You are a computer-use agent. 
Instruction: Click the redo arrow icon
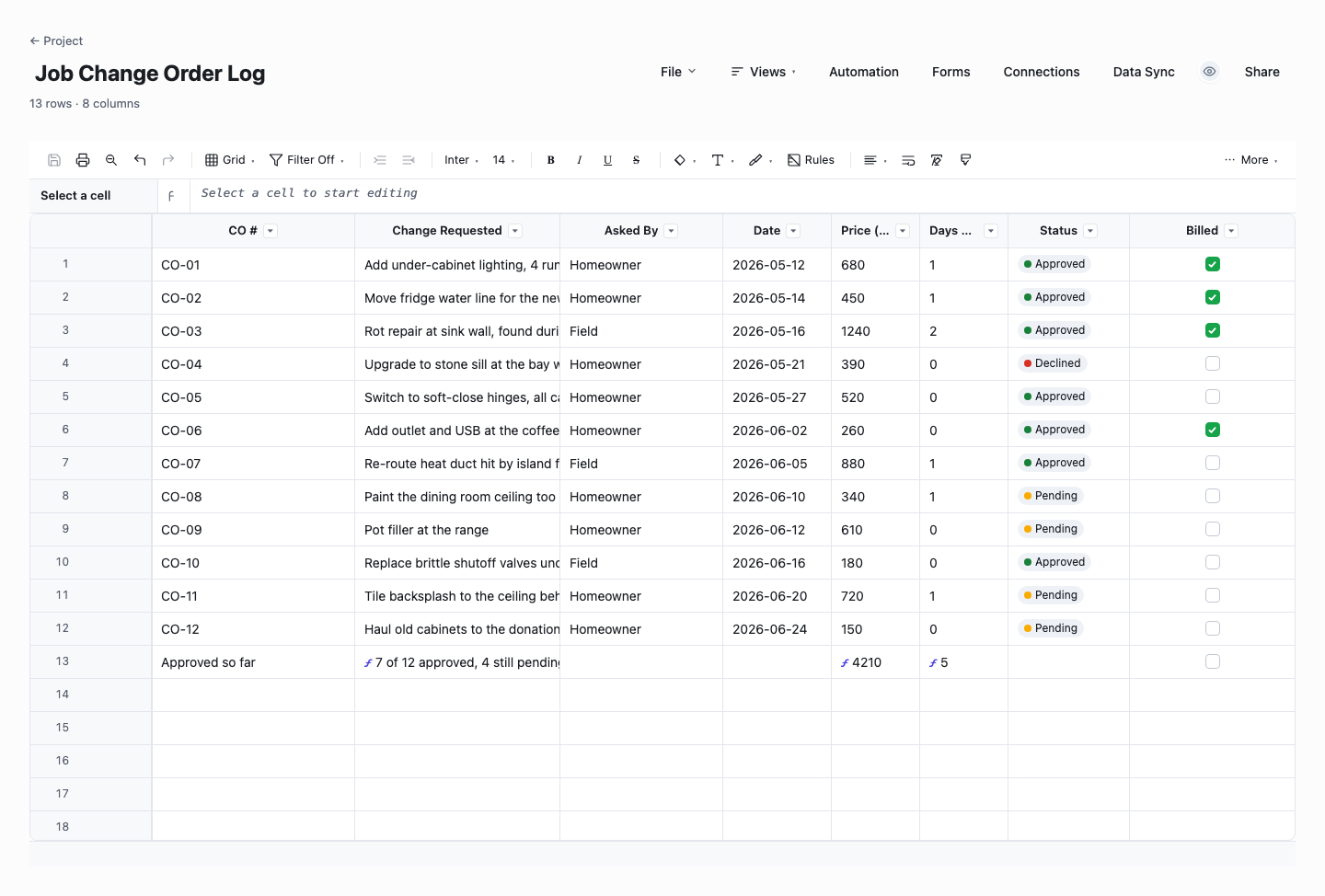(x=168, y=160)
